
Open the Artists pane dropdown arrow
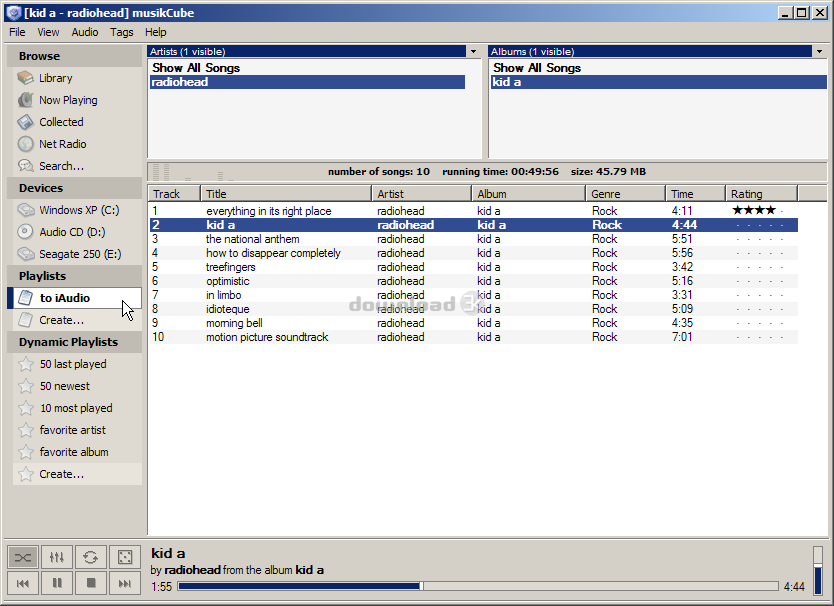(473, 52)
